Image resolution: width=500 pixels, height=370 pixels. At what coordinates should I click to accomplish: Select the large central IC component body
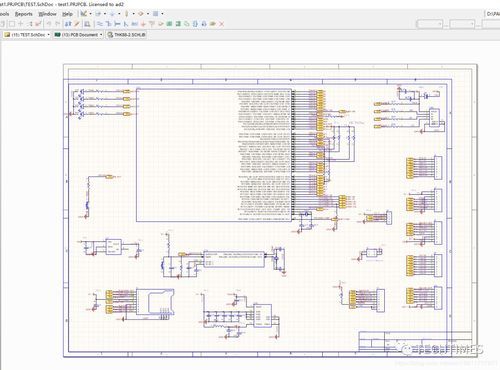tap(214, 155)
